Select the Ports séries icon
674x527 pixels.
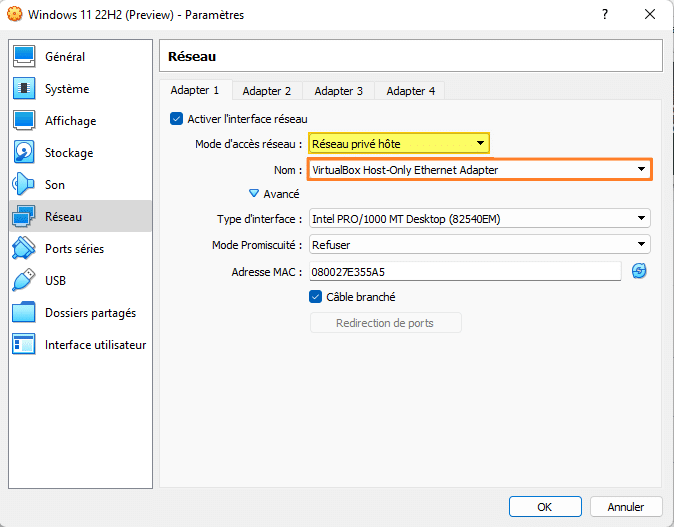[25, 249]
